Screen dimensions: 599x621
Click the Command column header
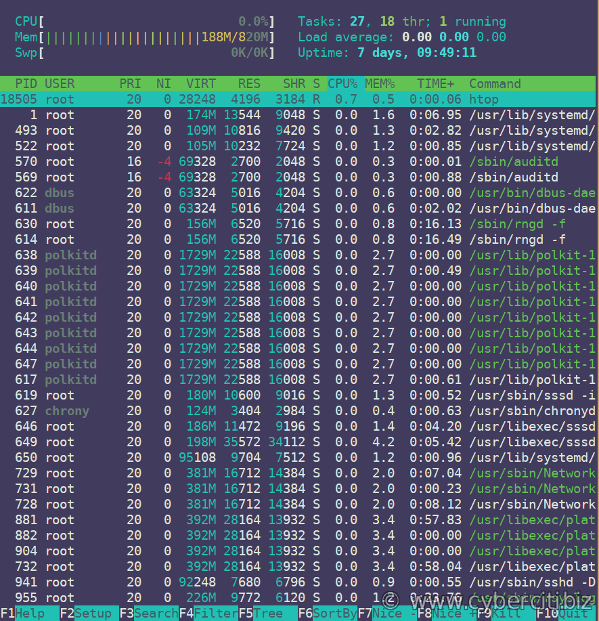point(495,84)
